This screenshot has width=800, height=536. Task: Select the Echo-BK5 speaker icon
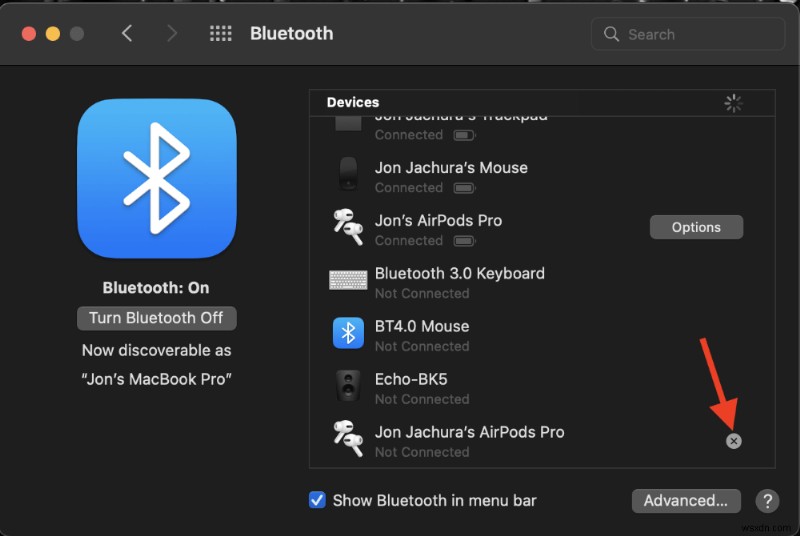tap(348, 386)
